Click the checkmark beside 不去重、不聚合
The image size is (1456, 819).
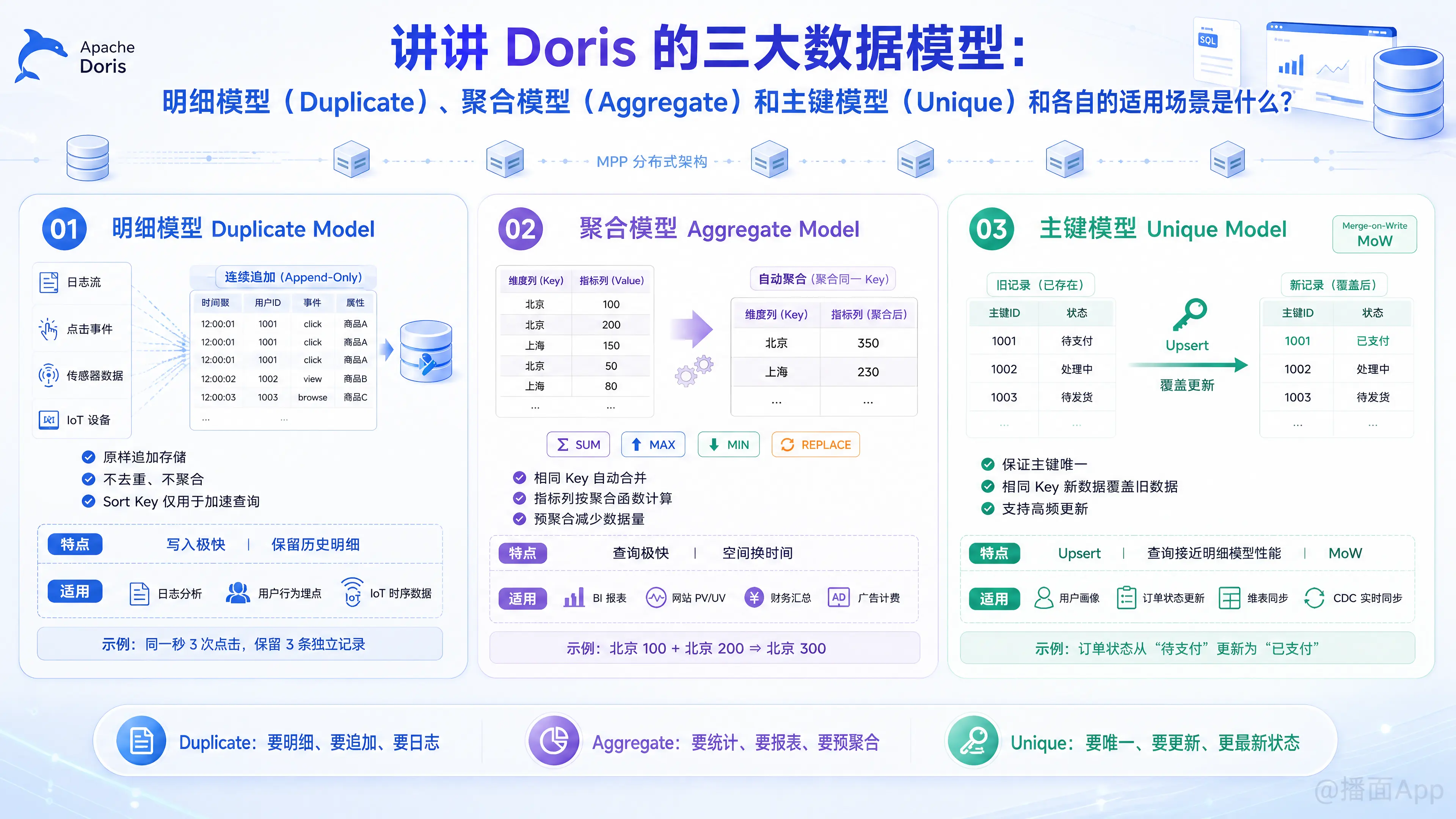[89, 479]
